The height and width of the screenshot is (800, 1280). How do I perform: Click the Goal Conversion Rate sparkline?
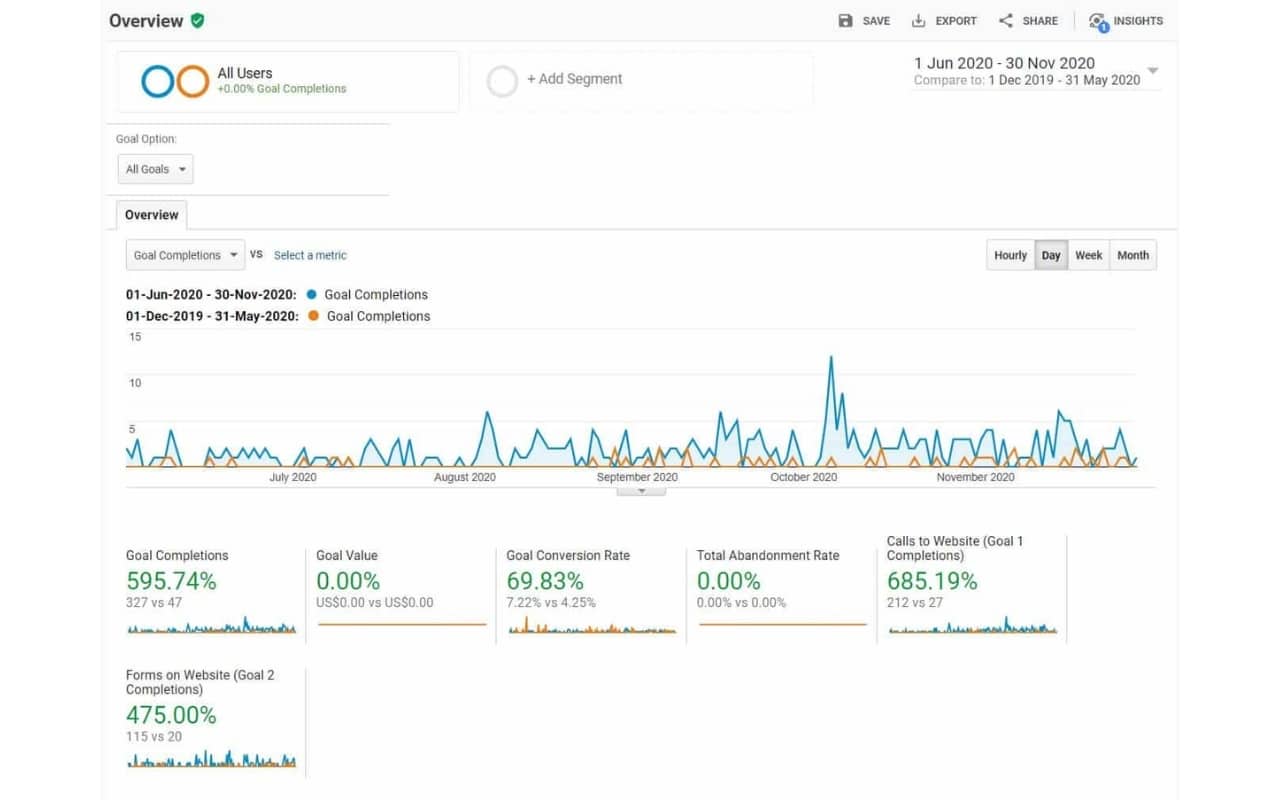592,628
